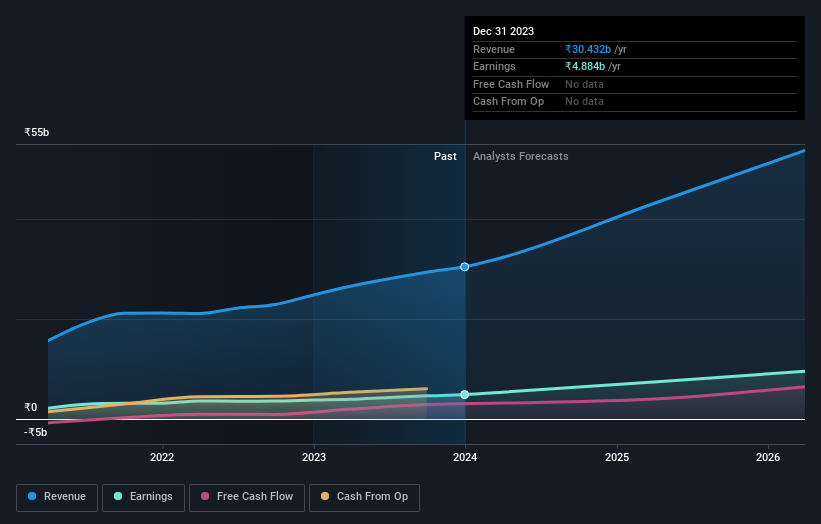Click the -₹5b y-axis label
The width and height of the screenshot is (821, 524).
pos(36,432)
